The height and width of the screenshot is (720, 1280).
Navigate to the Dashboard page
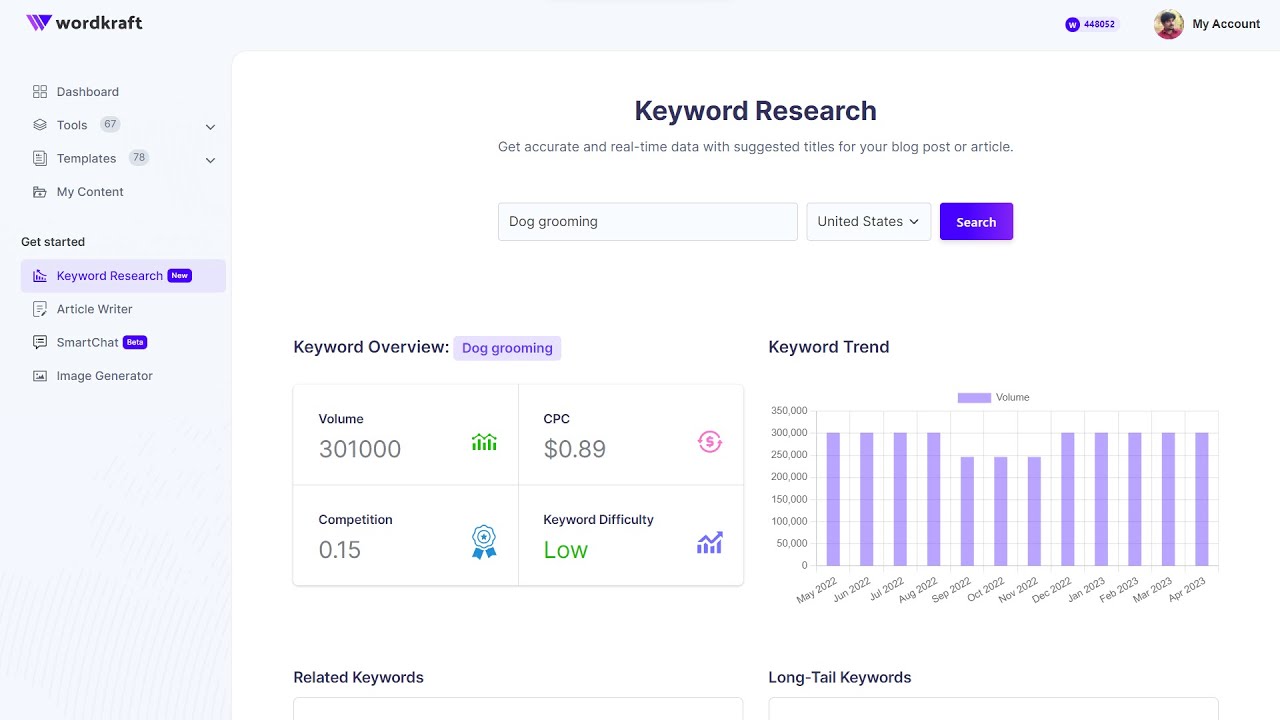pos(88,91)
